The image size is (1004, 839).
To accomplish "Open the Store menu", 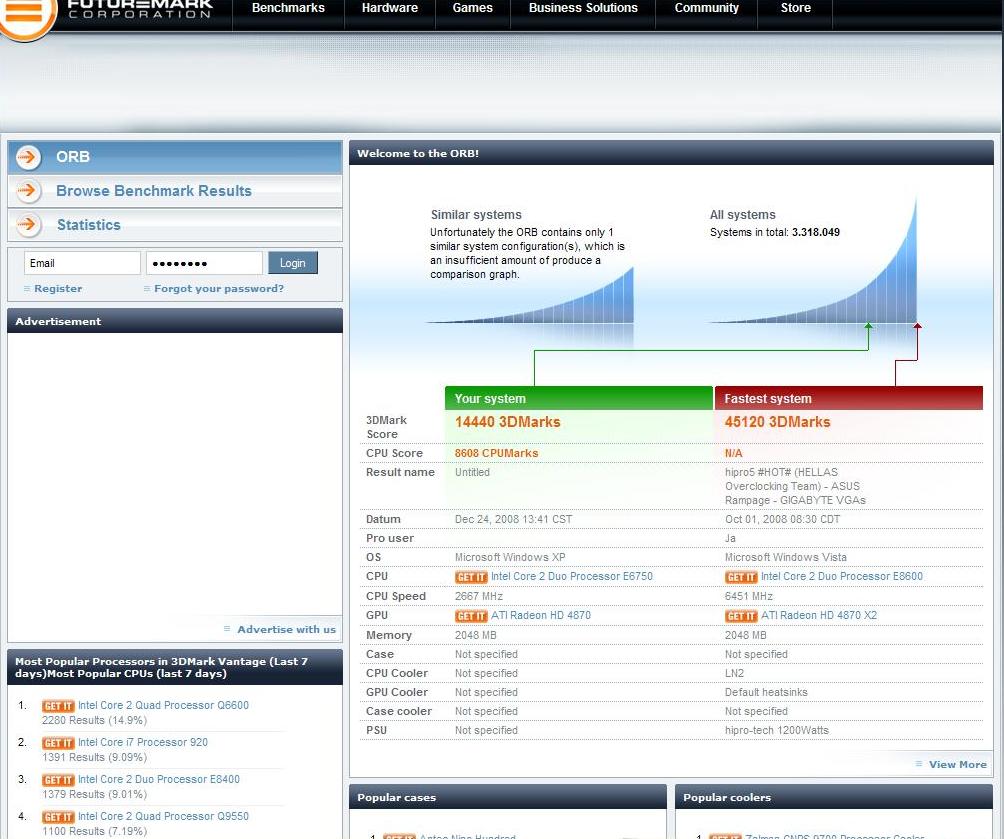I will coord(795,8).
